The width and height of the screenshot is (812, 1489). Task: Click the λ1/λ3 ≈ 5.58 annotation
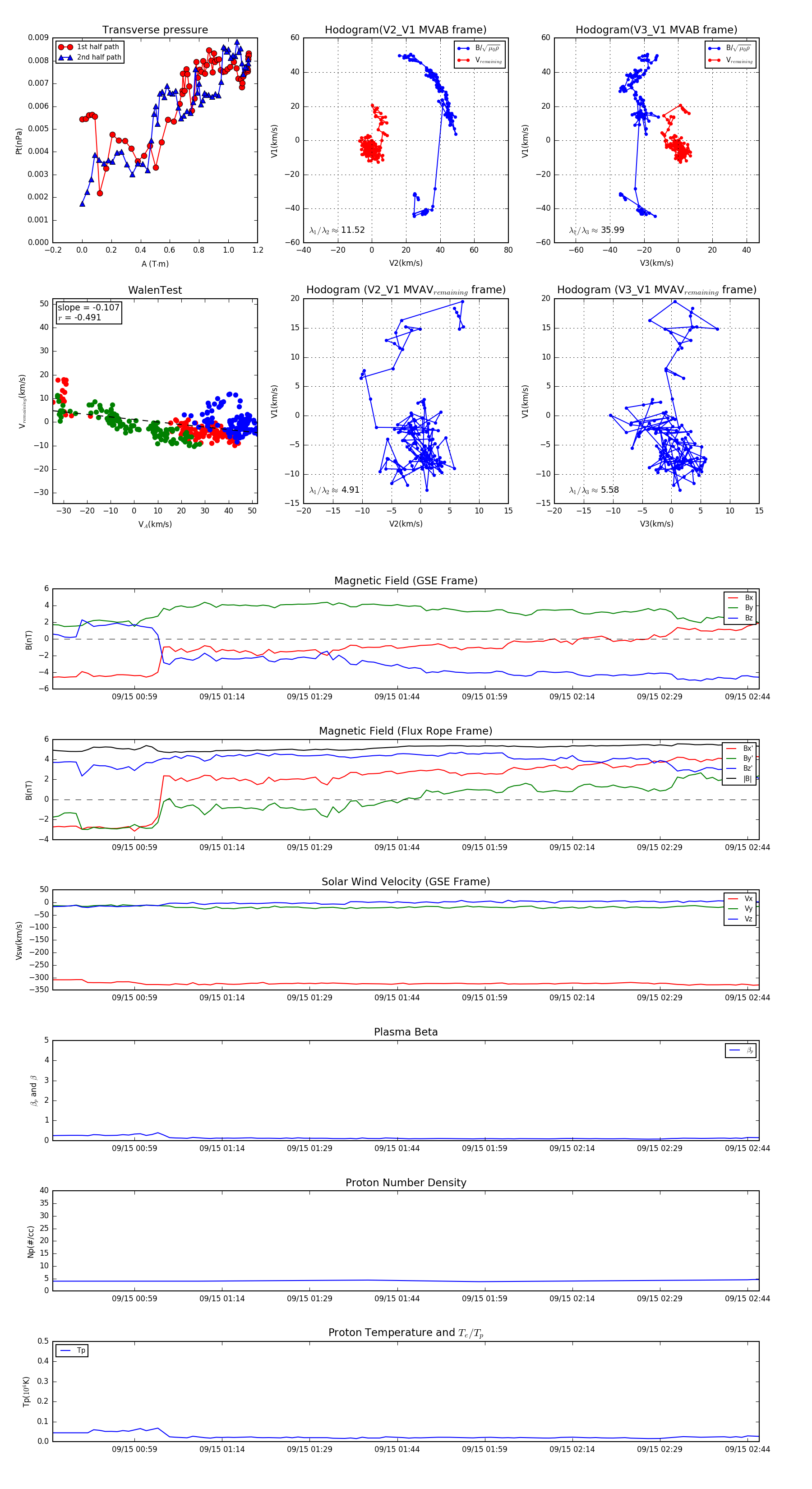(x=594, y=490)
